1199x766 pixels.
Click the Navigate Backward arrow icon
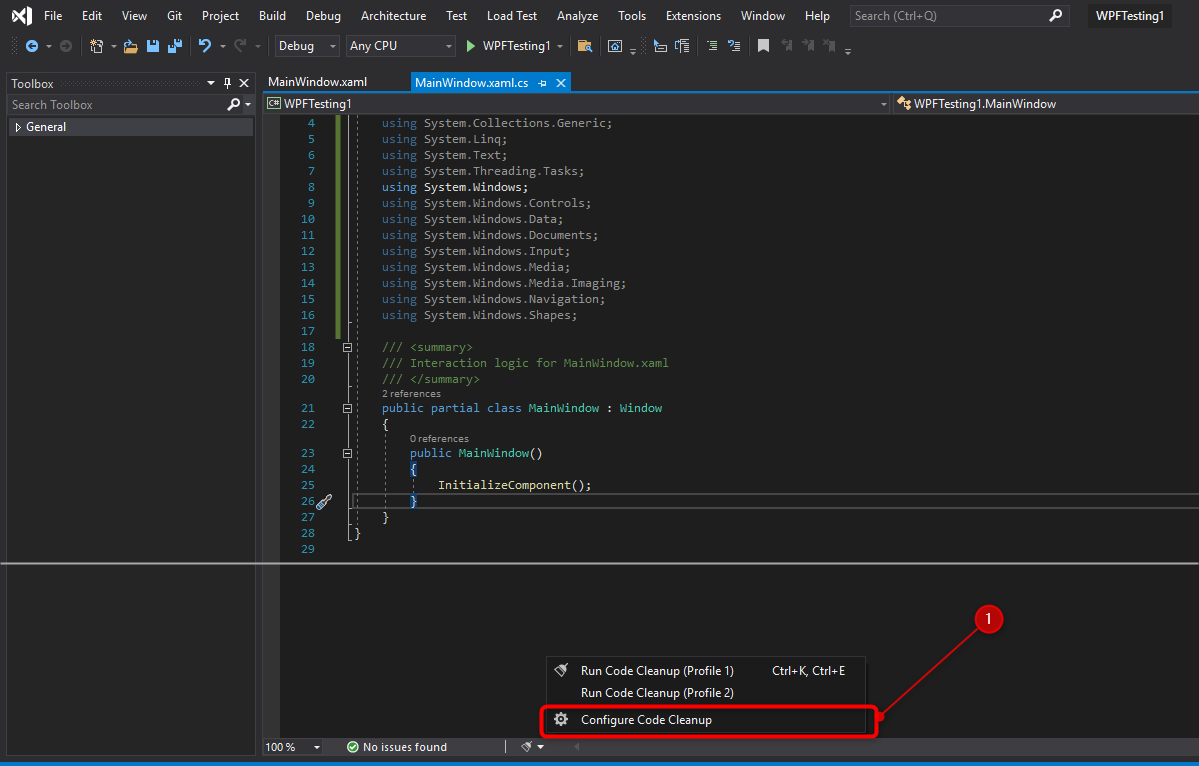[32, 46]
